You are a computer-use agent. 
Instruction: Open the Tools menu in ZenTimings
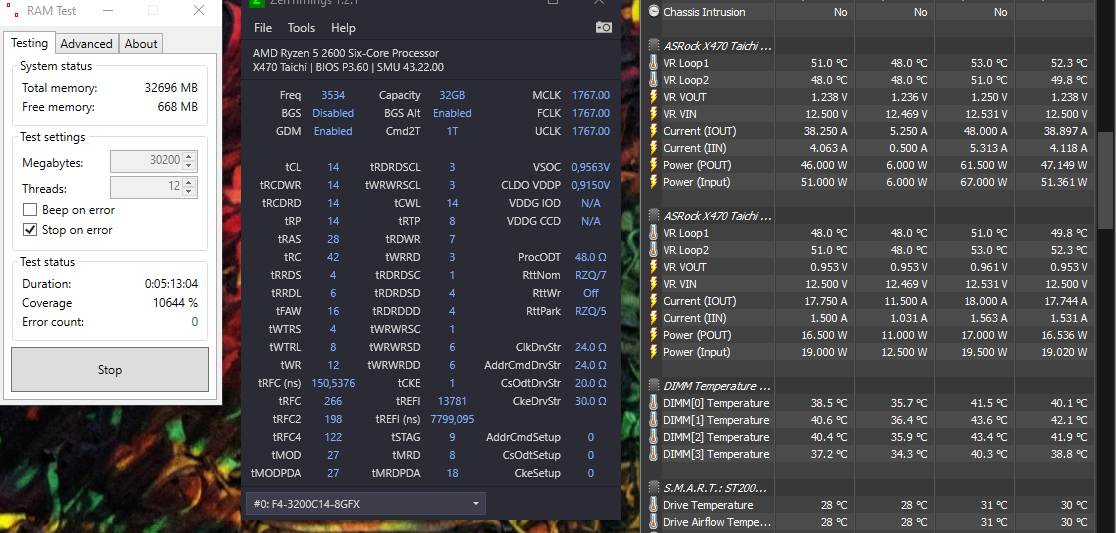(301, 28)
